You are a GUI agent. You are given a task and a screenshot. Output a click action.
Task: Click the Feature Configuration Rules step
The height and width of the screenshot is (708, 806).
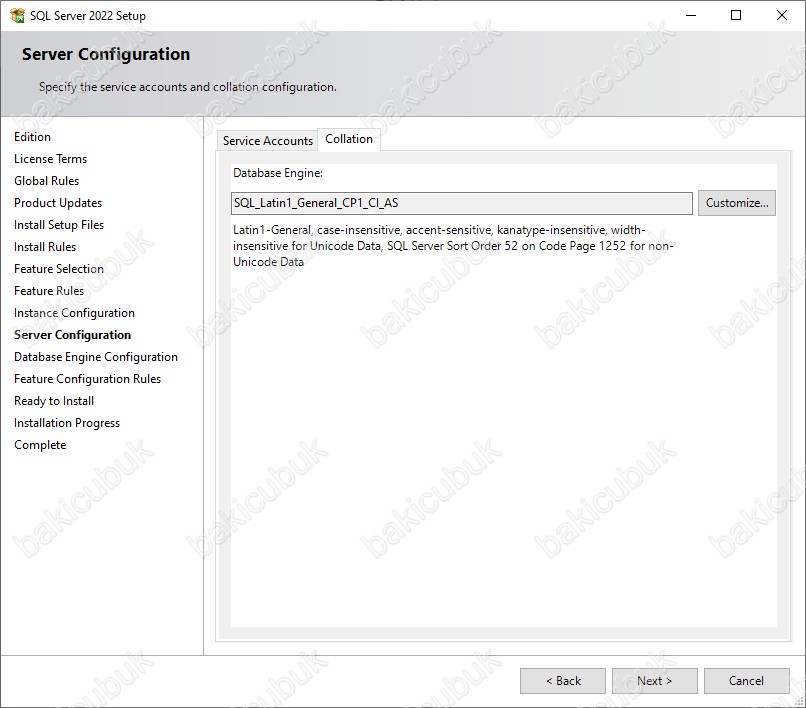point(87,379)
